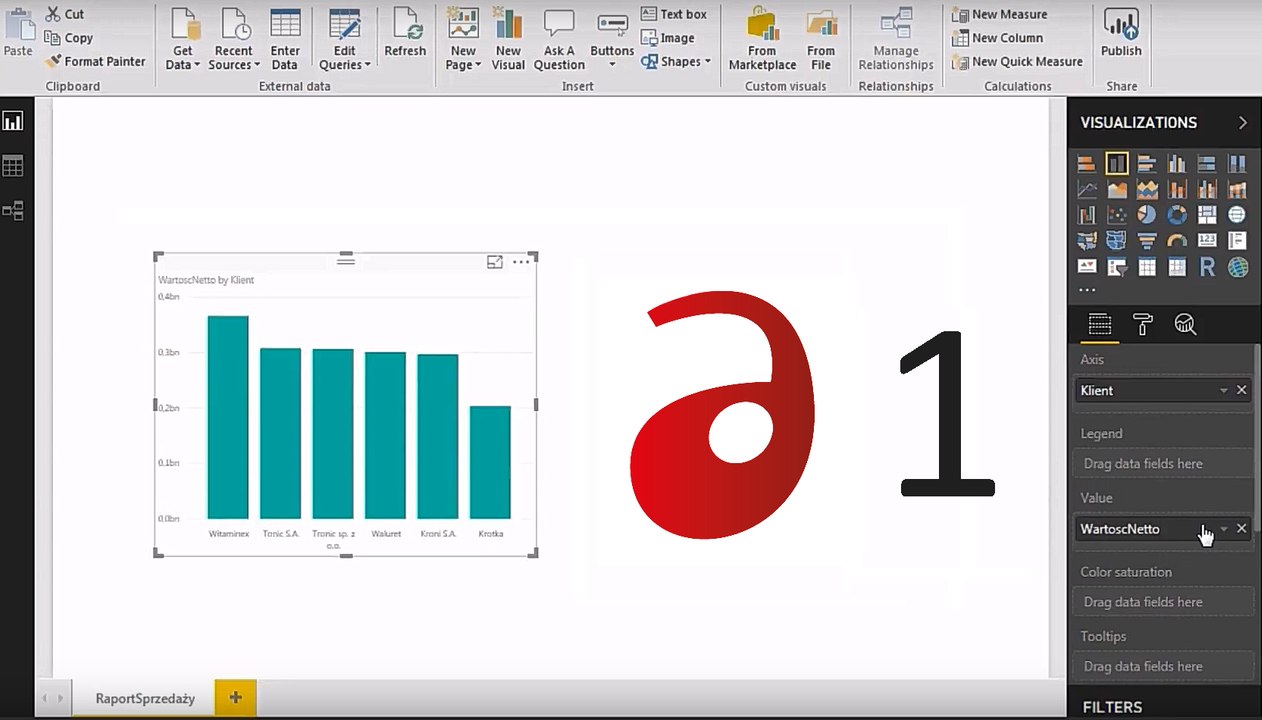This screenshot has width=1262, height=720.
Task: Open the Shapes dropdown
Action: click(676, 61)
